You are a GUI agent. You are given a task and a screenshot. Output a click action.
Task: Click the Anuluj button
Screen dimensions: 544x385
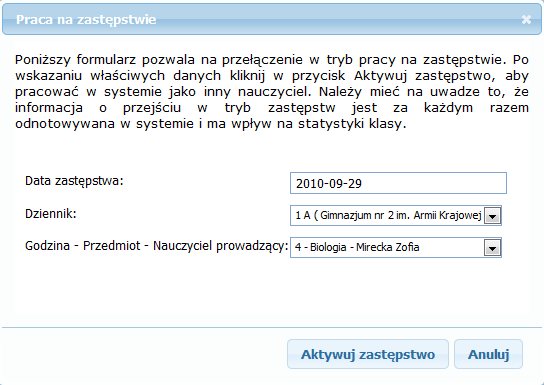click(488, 354)
